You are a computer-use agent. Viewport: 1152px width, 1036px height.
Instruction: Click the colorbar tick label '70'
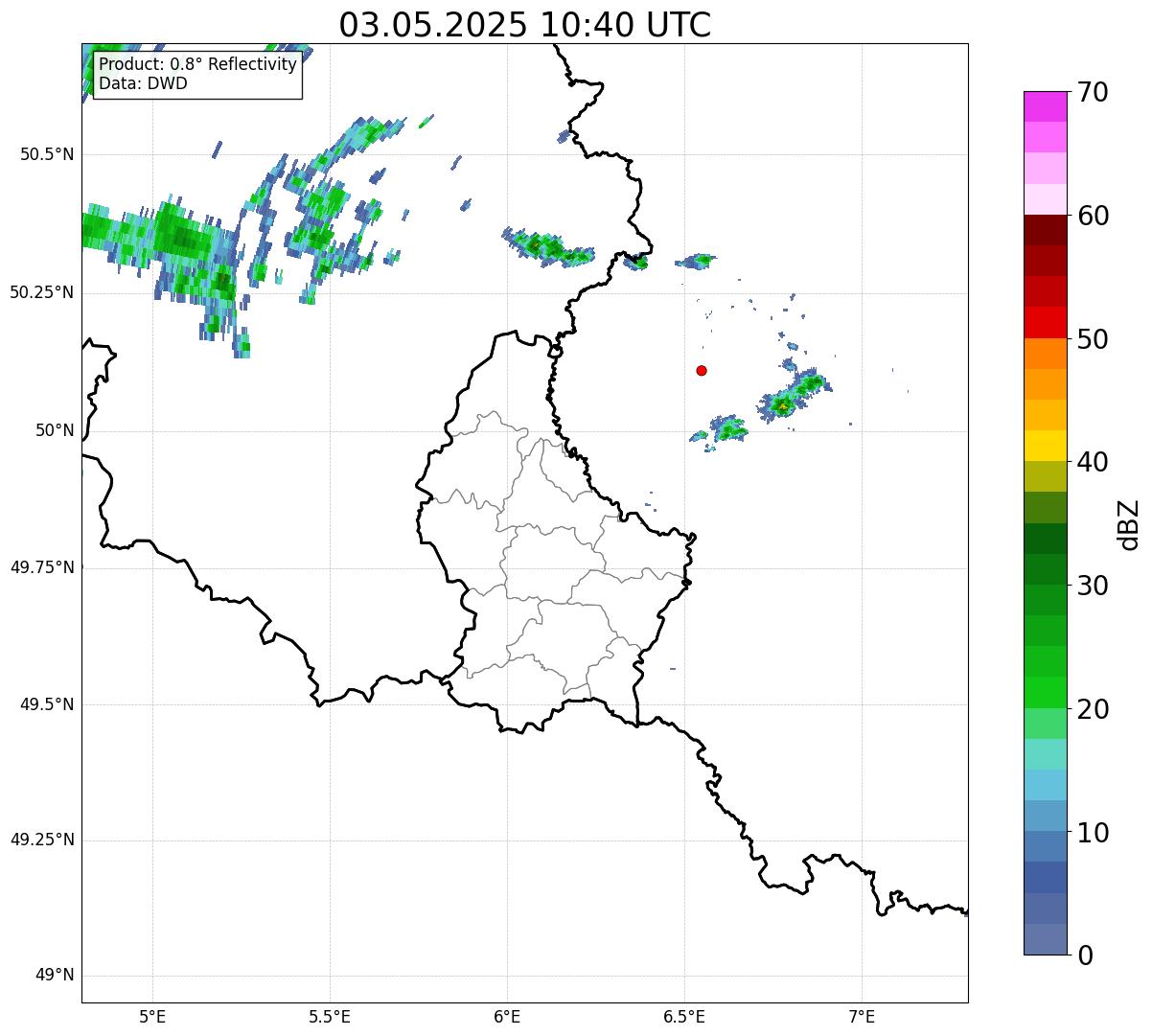[1093, 93]
